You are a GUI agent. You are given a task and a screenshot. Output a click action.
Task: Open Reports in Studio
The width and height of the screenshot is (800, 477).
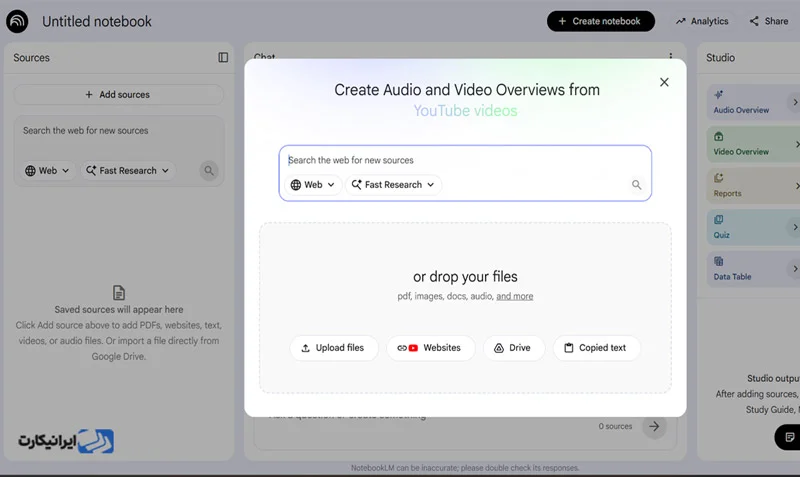tap(753, 186)
